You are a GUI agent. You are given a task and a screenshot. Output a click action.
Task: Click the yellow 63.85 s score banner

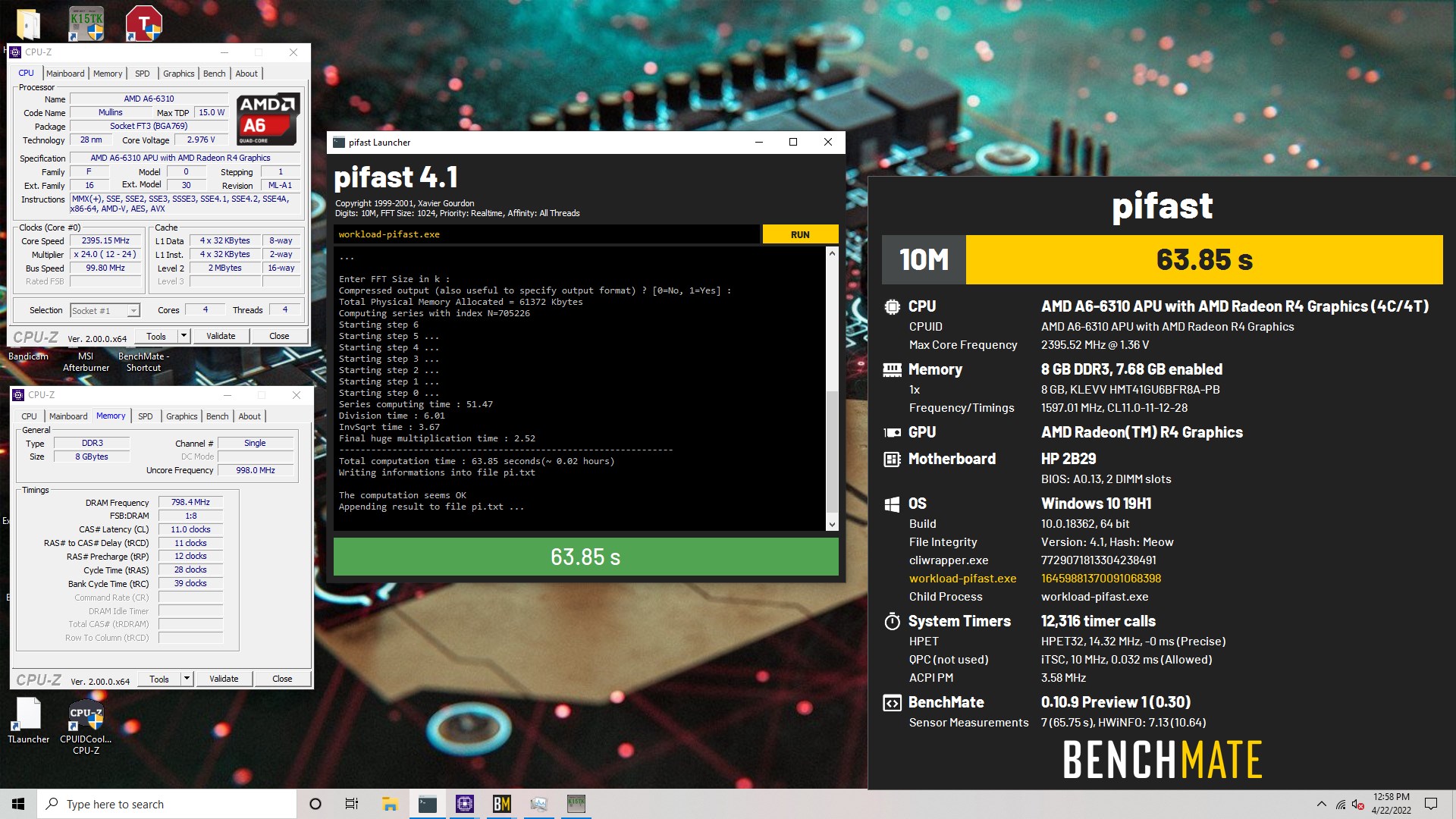click(x=1204, y=260)
